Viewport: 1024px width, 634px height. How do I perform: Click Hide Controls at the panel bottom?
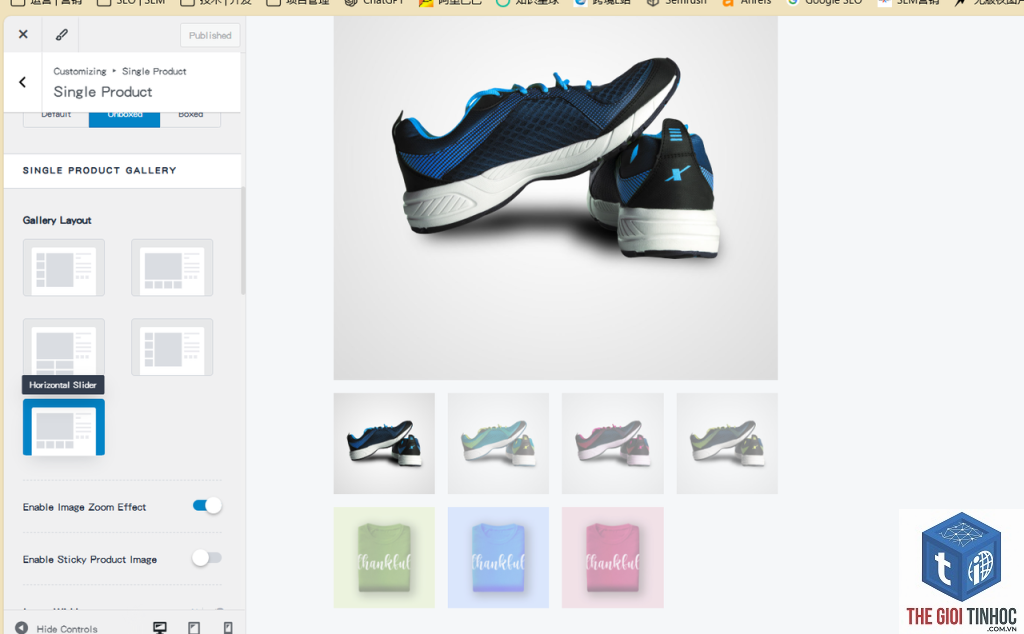click(x=57, y=628)
